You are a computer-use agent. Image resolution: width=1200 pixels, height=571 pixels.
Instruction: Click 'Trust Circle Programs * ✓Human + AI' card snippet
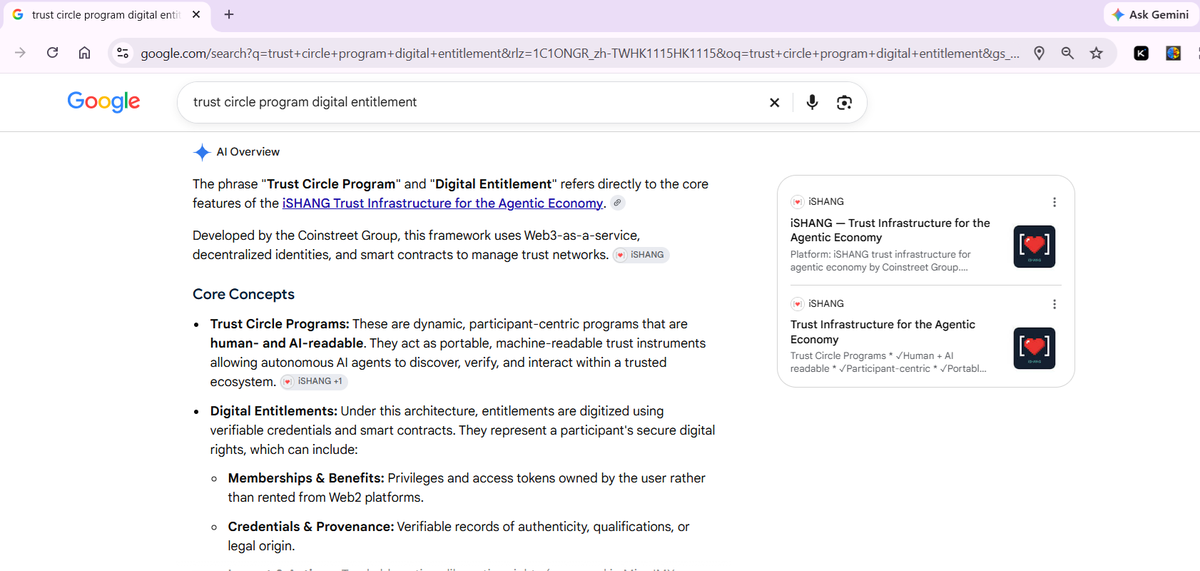[888, 362]
